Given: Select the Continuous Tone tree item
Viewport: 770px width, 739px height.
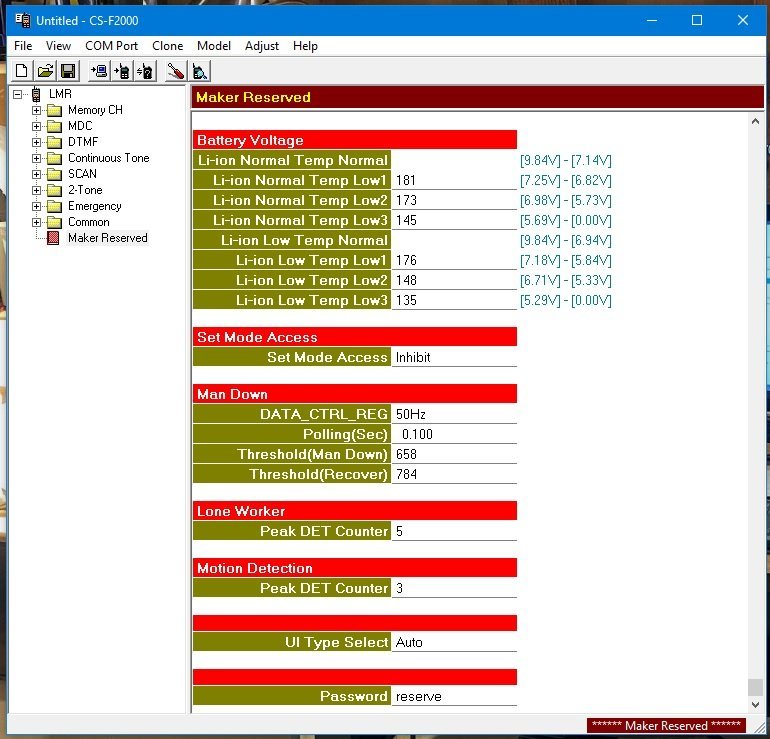Looking at the screenshot, I should pyautogui.click(x=108, y=158).
